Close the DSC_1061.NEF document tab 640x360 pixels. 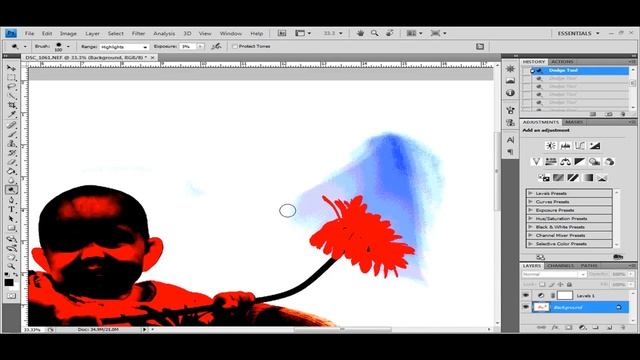click(x=153, y=58)
